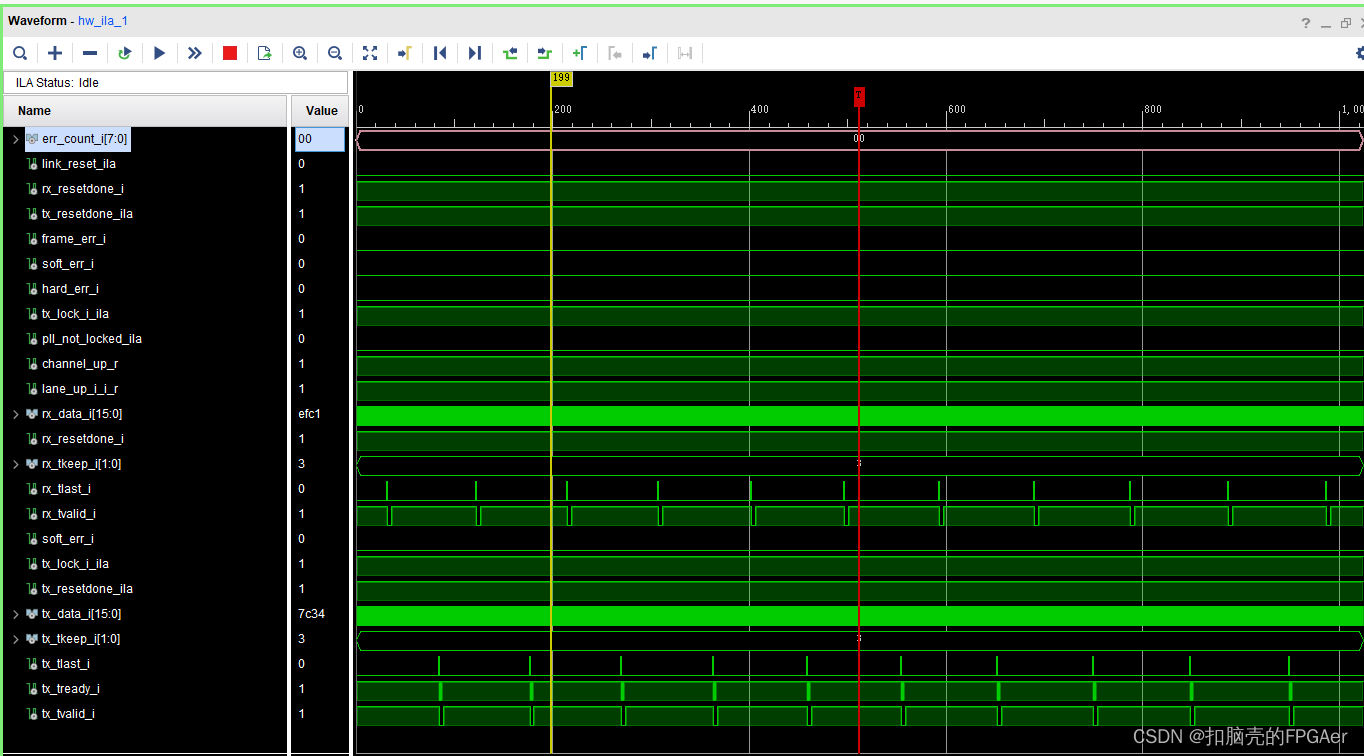Viewport: 1364px width, 756px height.
Task: Export the captured ILA waveform data
Action: point(264,53)
